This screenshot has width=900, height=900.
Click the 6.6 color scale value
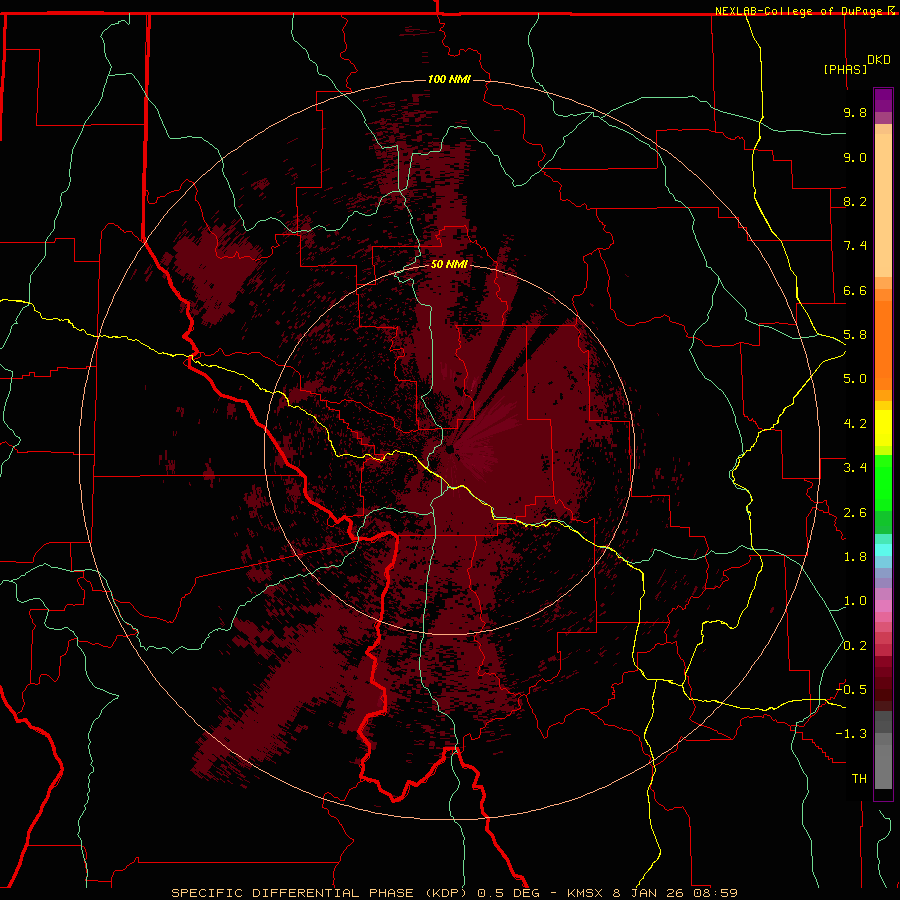tap(855, 290)
